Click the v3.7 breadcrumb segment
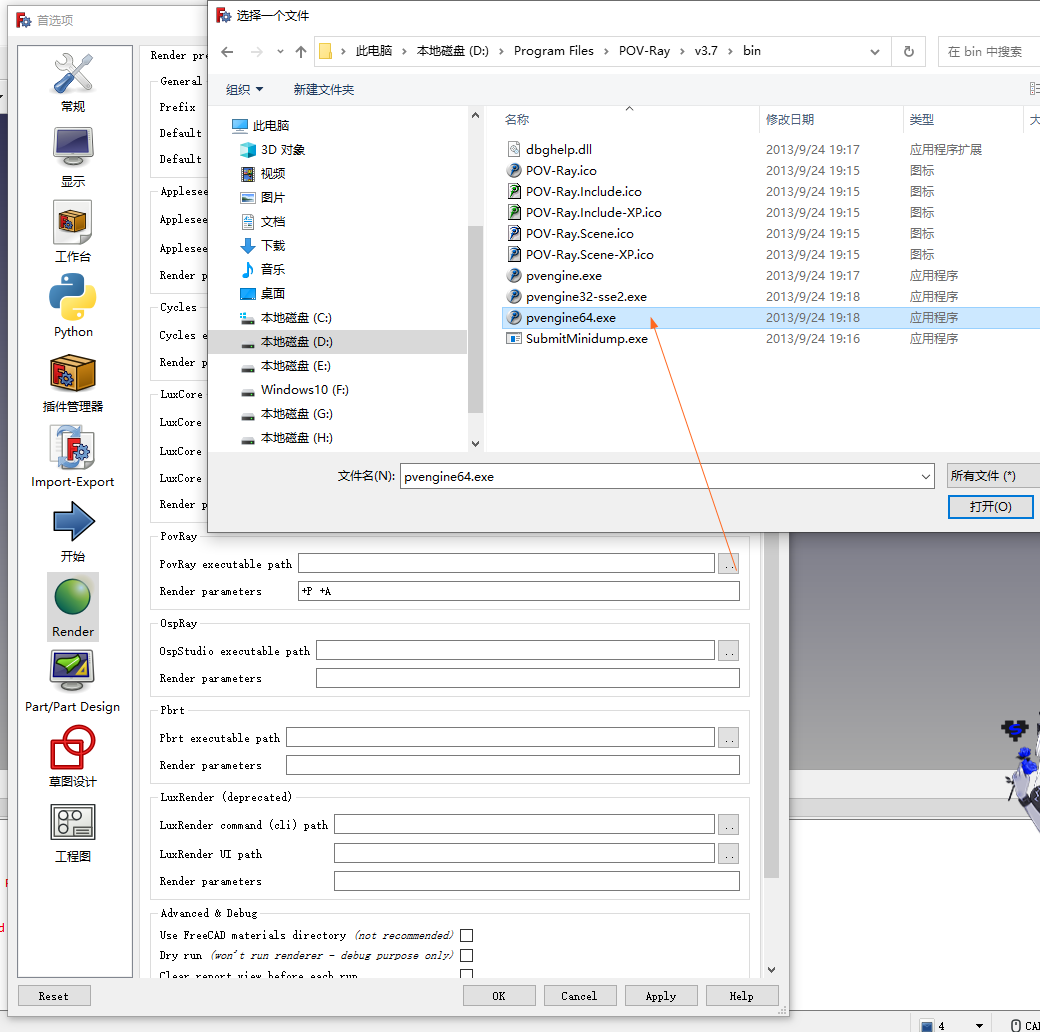This screenshot has height=1032, width=1040. [706, 51]
